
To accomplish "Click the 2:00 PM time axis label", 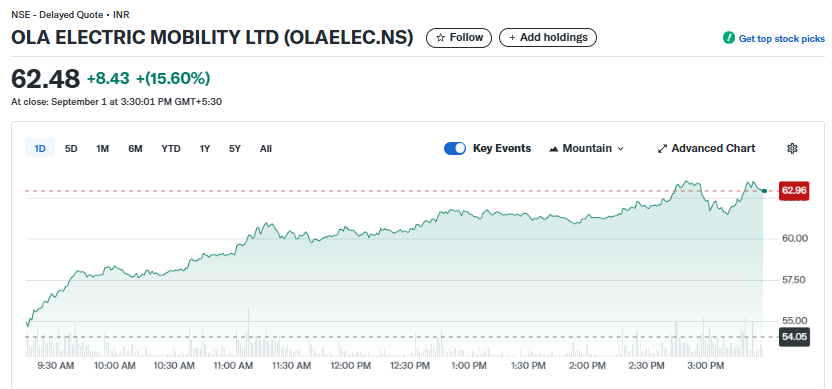I will pos(587,366).
